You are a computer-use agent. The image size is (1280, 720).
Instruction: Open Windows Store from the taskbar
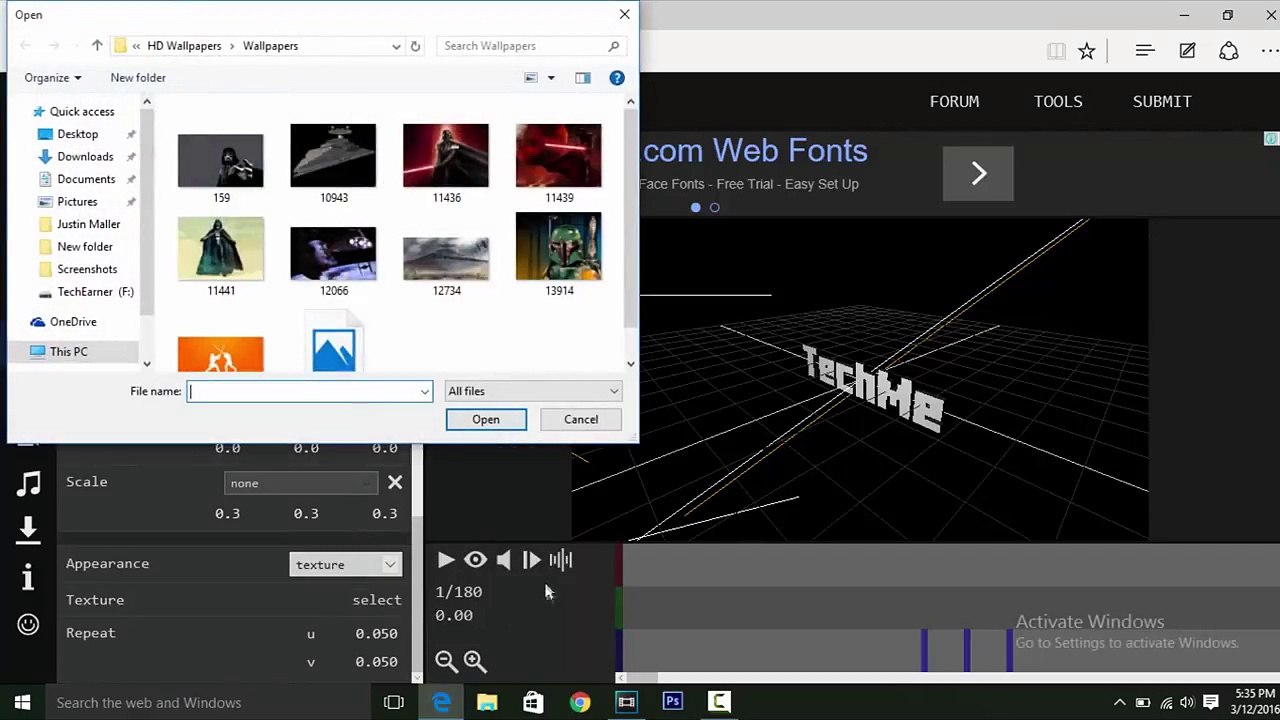coord(533,702)
